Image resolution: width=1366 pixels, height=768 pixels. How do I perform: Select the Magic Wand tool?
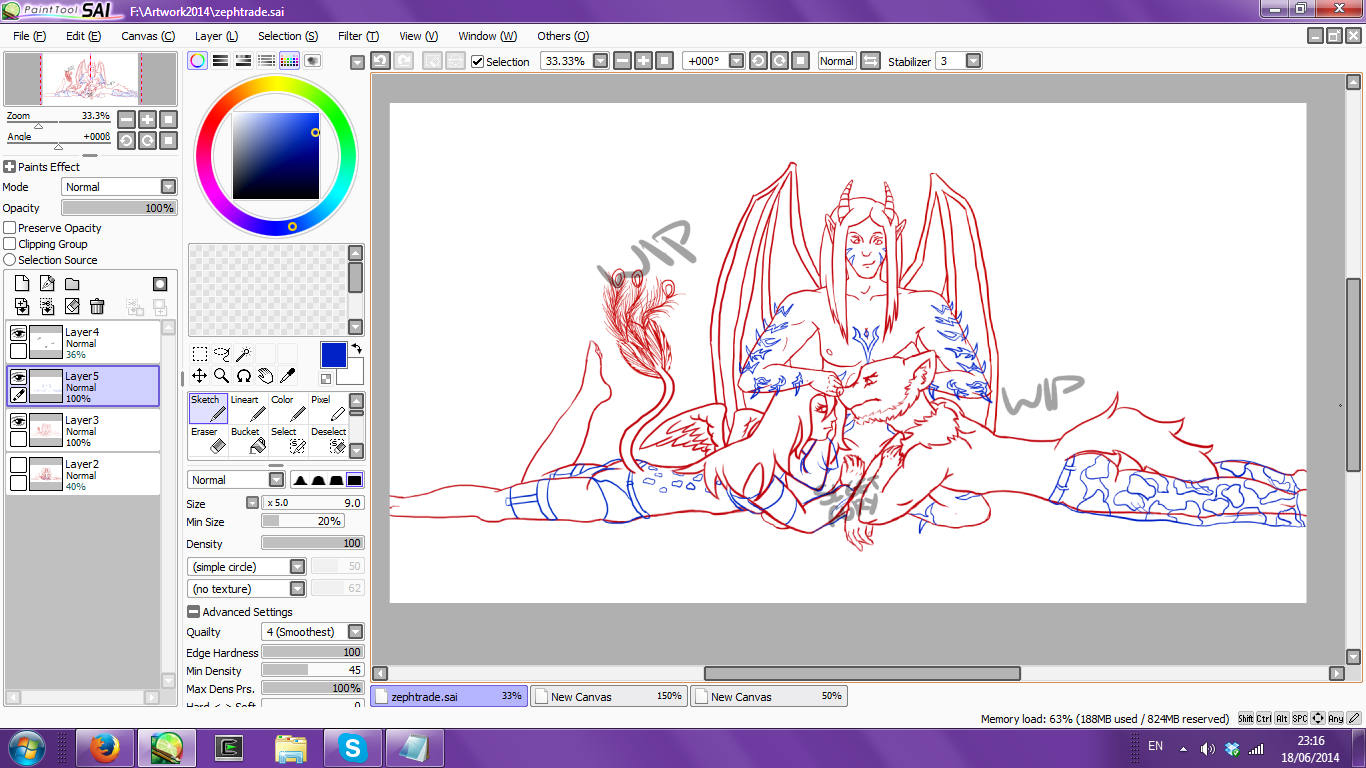[x=243, y=353]
